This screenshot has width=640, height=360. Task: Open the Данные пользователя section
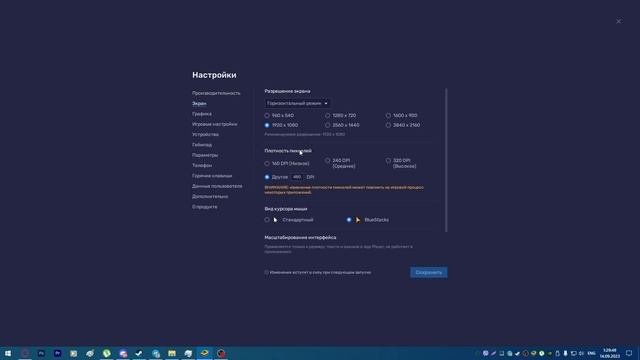217,186
